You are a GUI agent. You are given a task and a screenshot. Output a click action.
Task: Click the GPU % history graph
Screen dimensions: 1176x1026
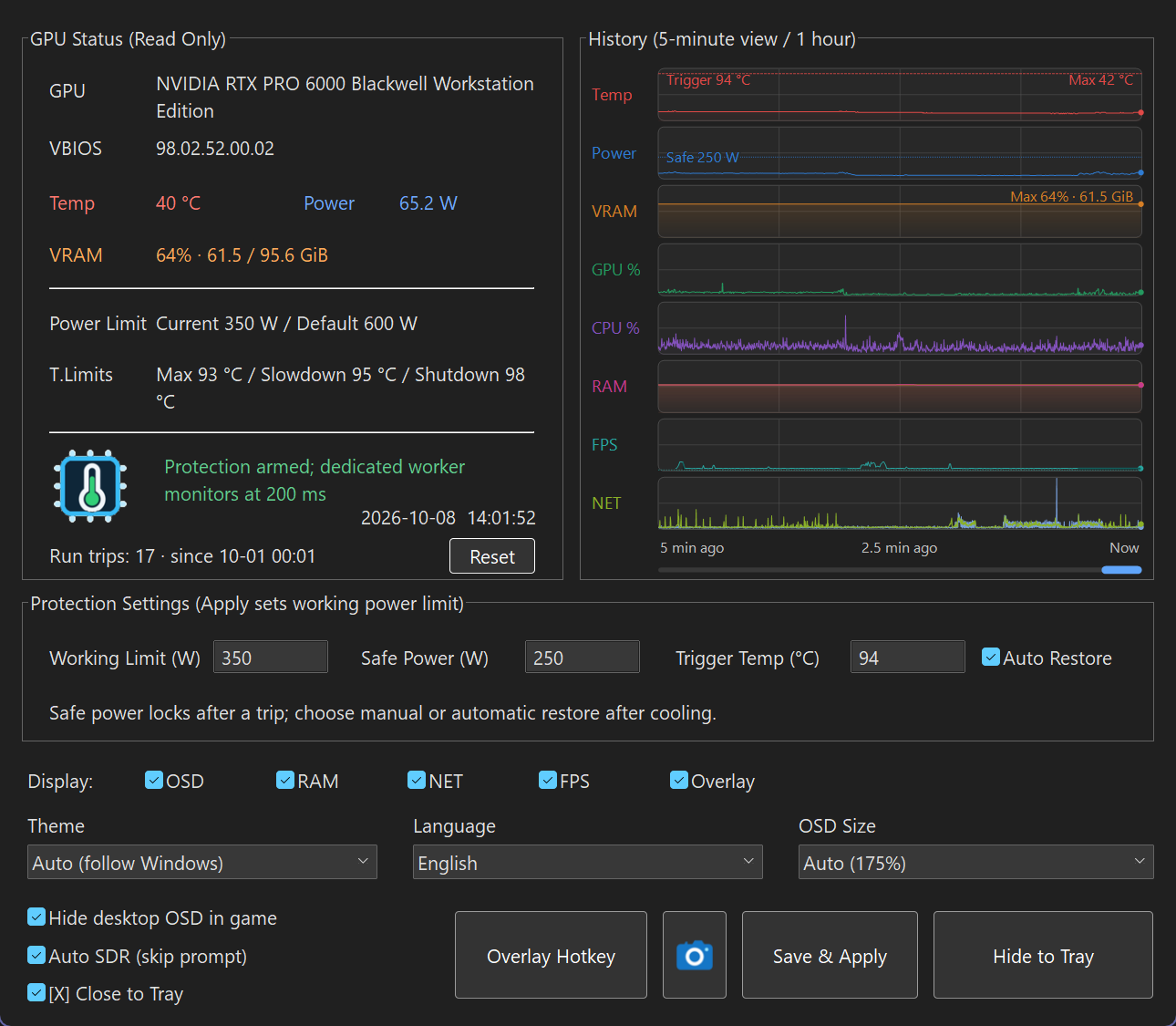point(900,270)
